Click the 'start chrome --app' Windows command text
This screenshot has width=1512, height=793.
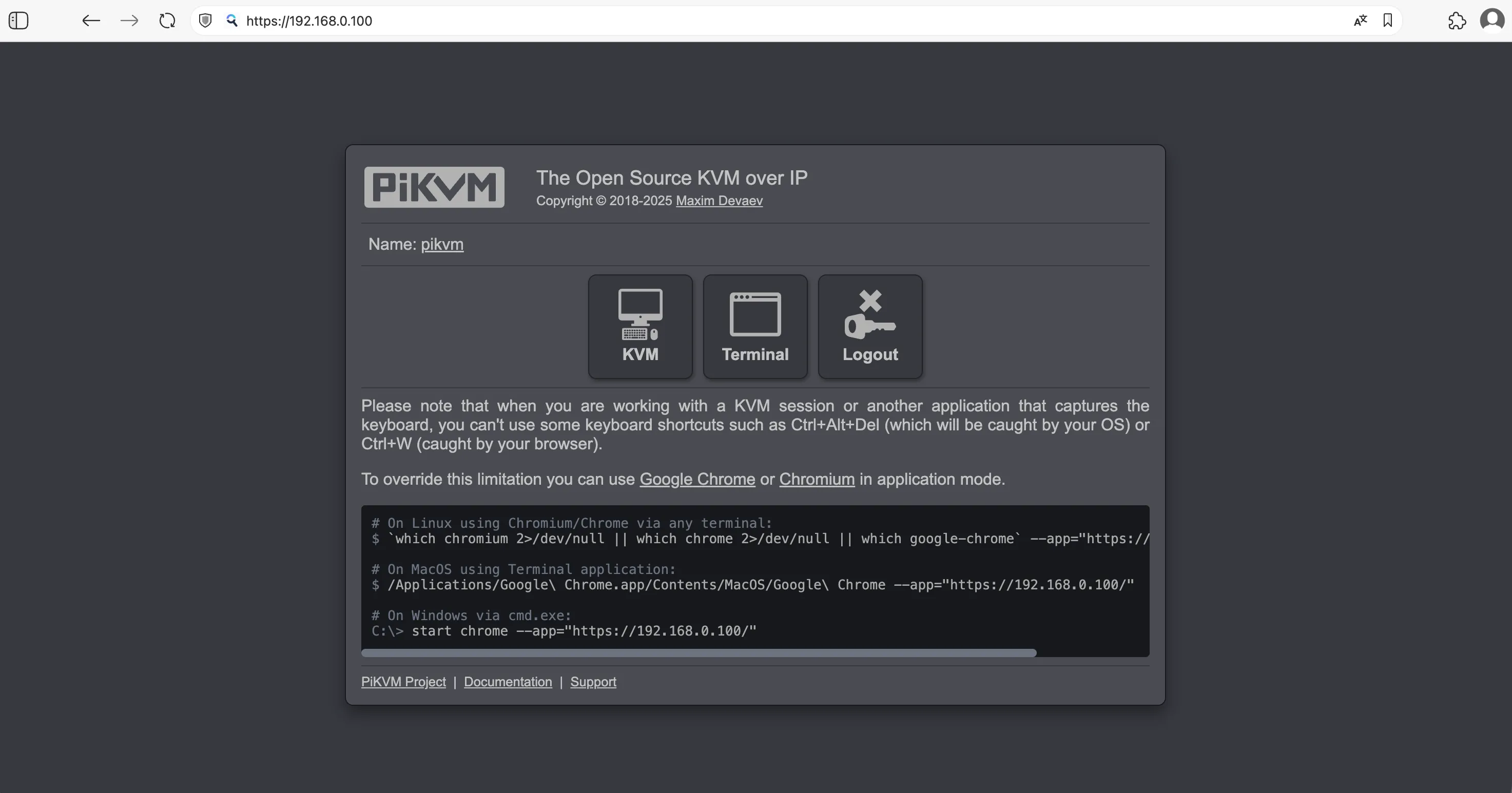[x=584, y=631]
